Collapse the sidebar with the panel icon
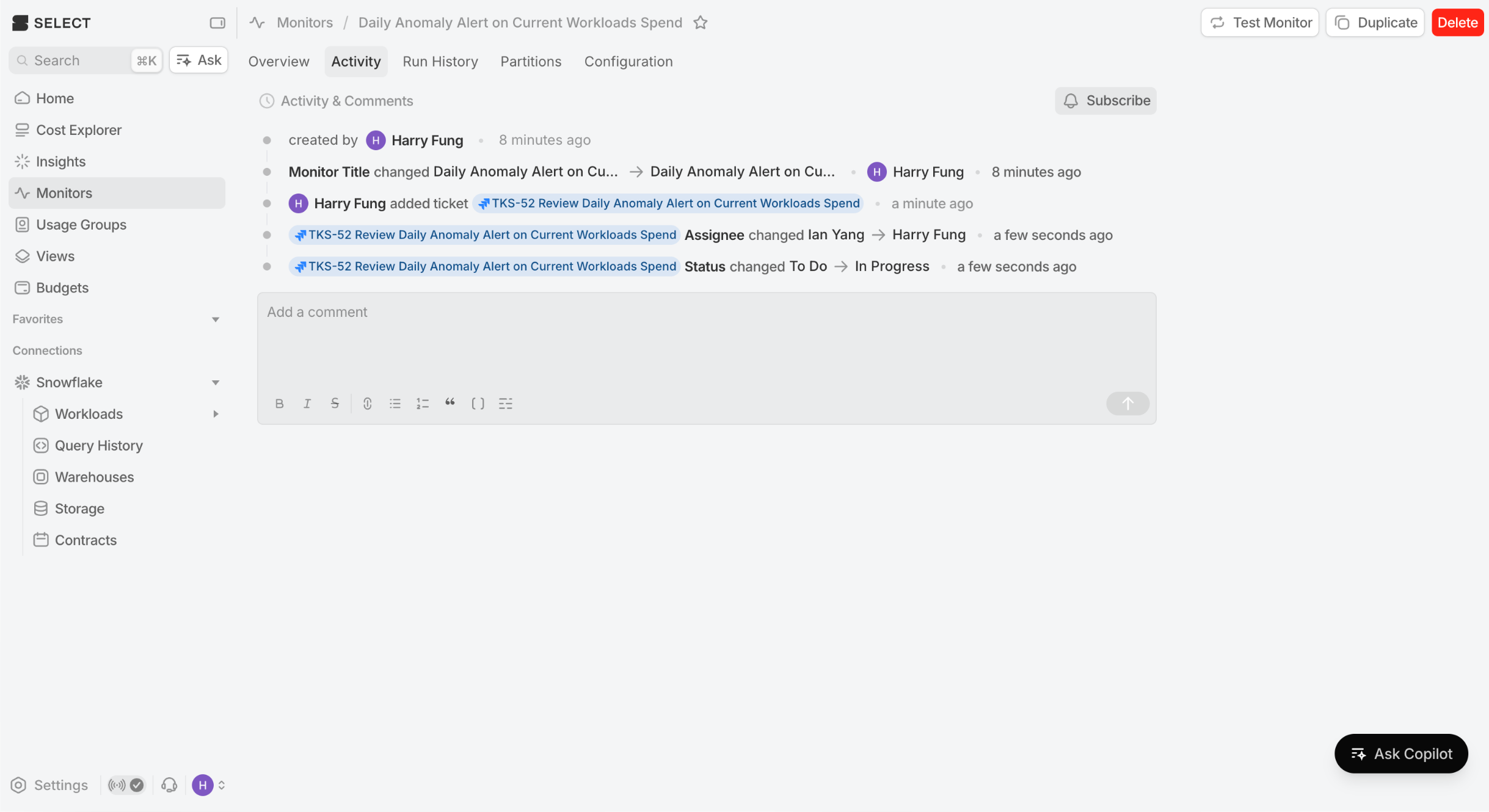The height and width of the screenshot is (812, 1489). click(x=217, y=23)
